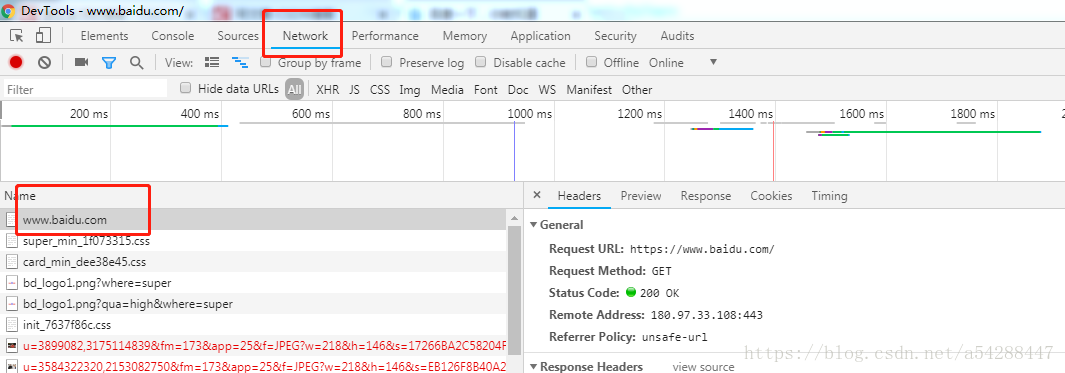Clear the network log
This screenshot has height=373, width=1065.
(44, 63)
